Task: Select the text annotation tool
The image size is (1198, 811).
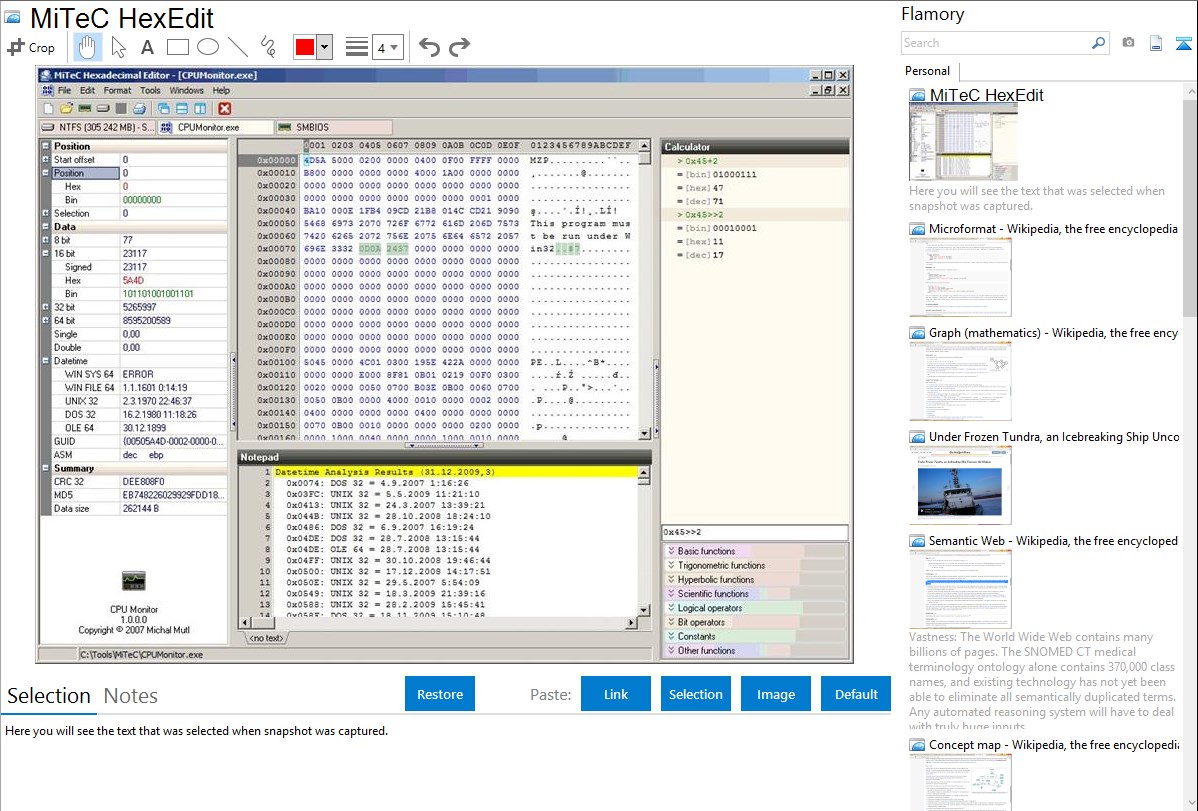Action: pos(147,47)
